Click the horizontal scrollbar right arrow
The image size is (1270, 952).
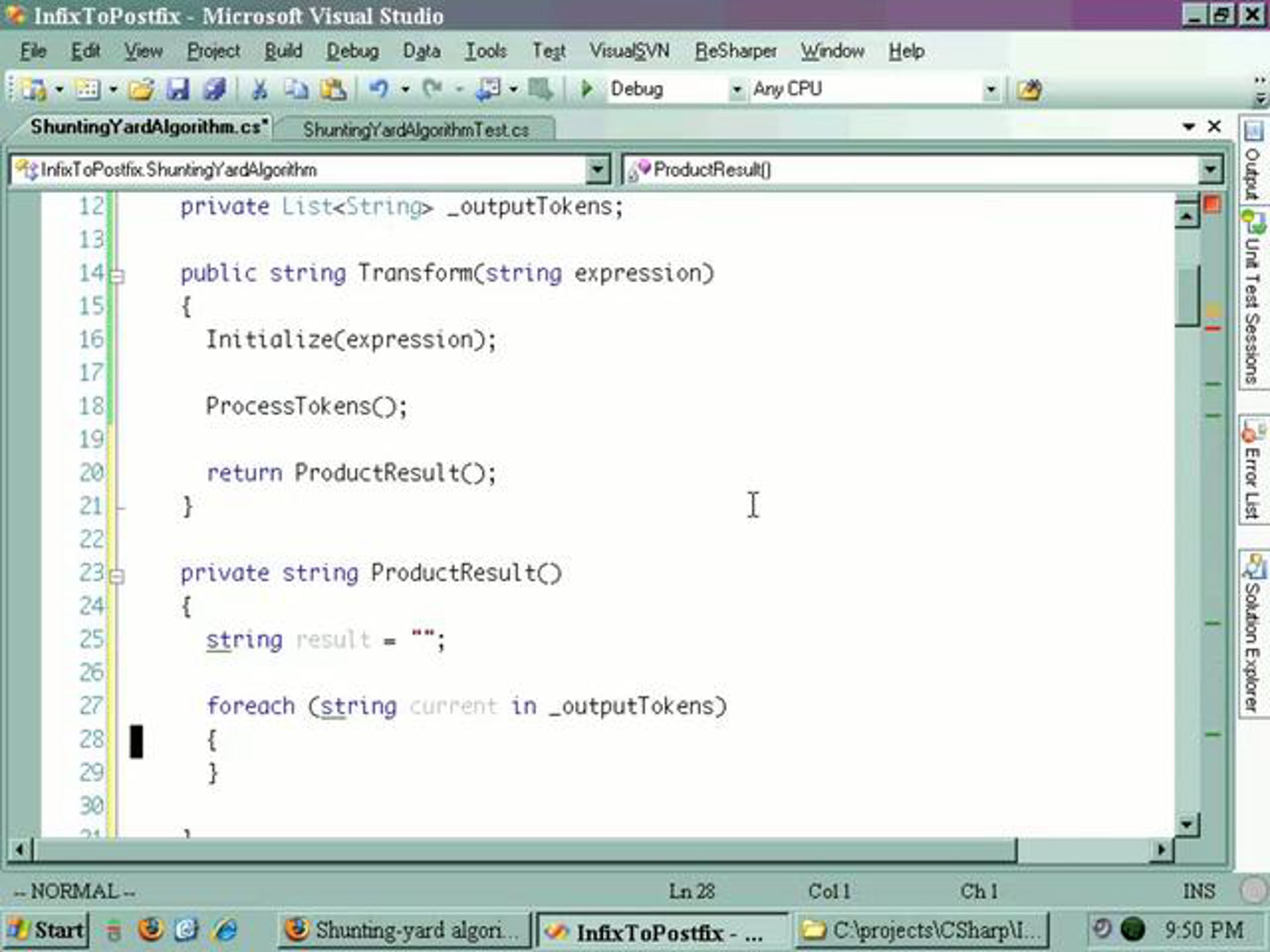pos(1161,849)
